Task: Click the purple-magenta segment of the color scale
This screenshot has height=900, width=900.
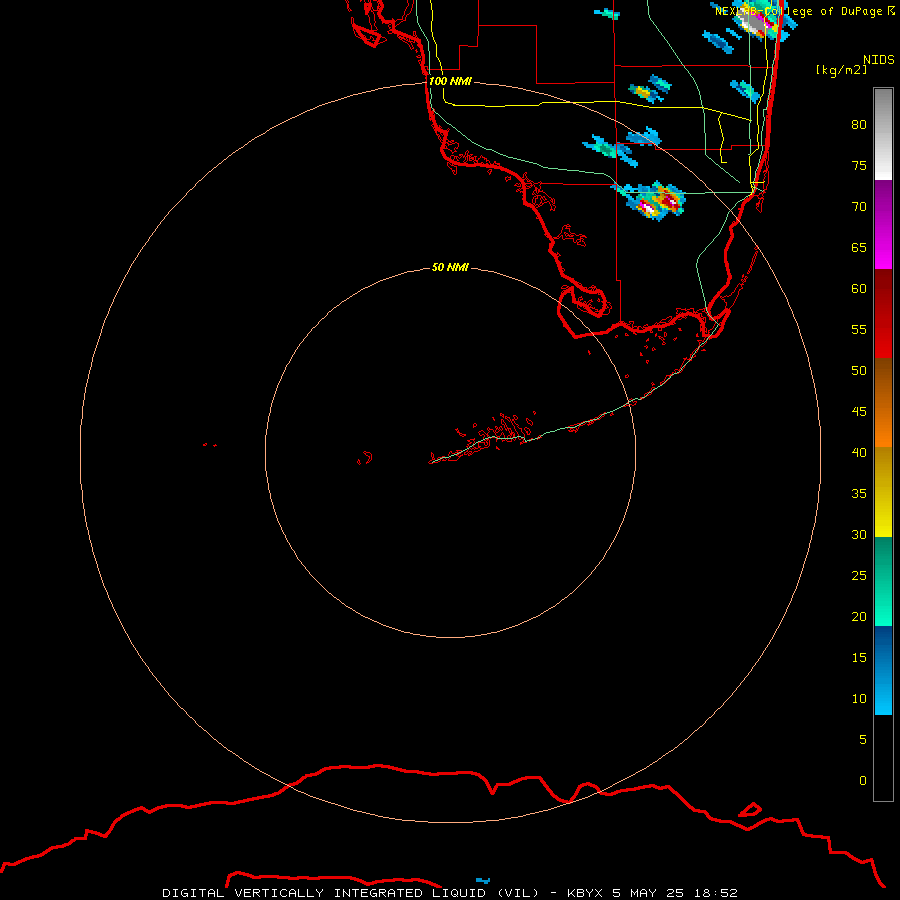Action: pos(883,224)
